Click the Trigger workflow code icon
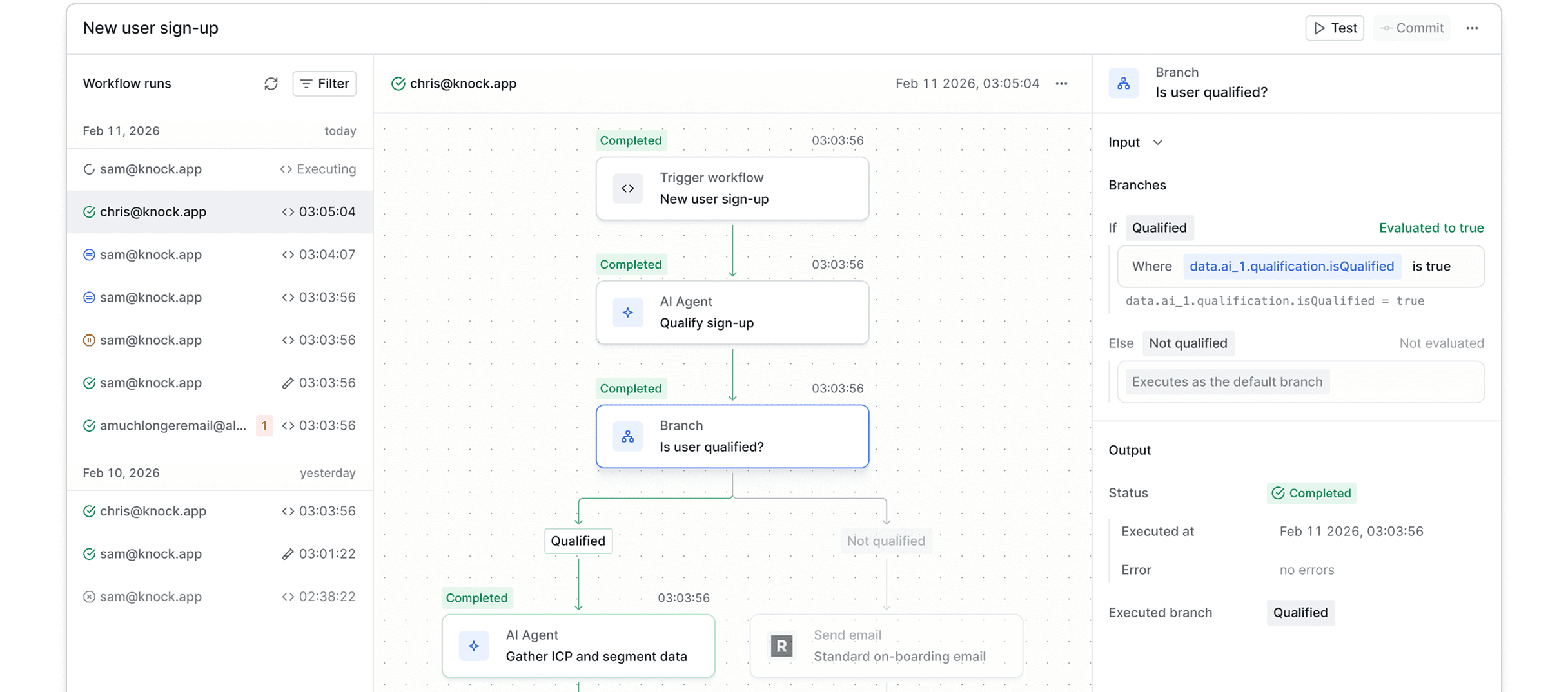The width and height of the screenshot is (1568, 692). [x=627, y=189]
